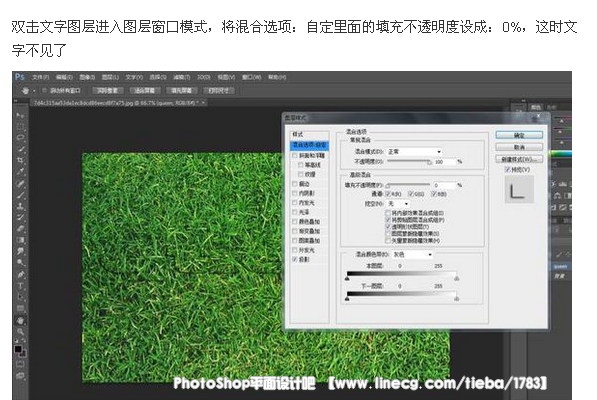
Task: Select the Pen tool
Action: [20, 274]
